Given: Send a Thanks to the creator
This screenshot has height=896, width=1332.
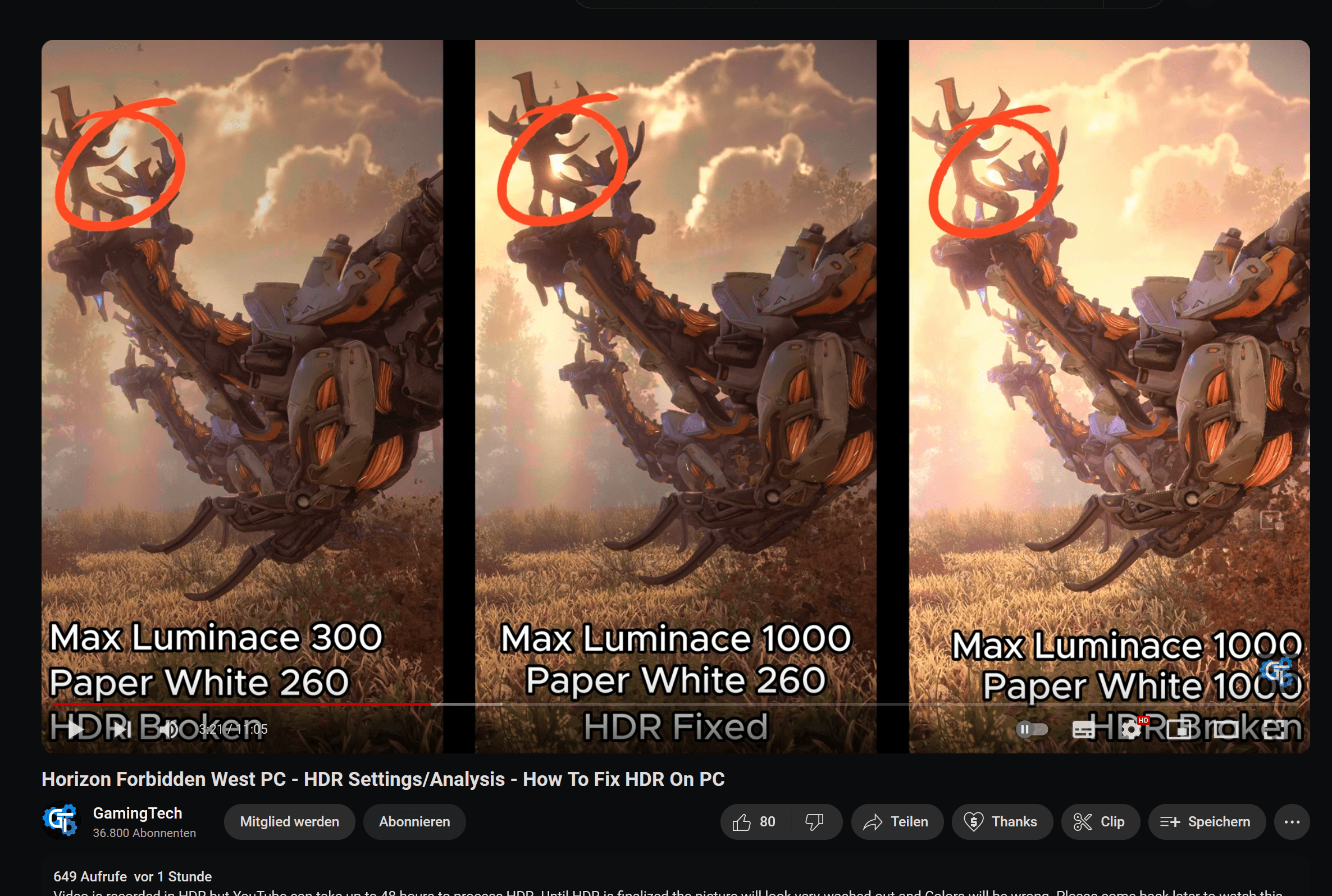Looking at the screenshot, I should click(x=1002, y=822).
